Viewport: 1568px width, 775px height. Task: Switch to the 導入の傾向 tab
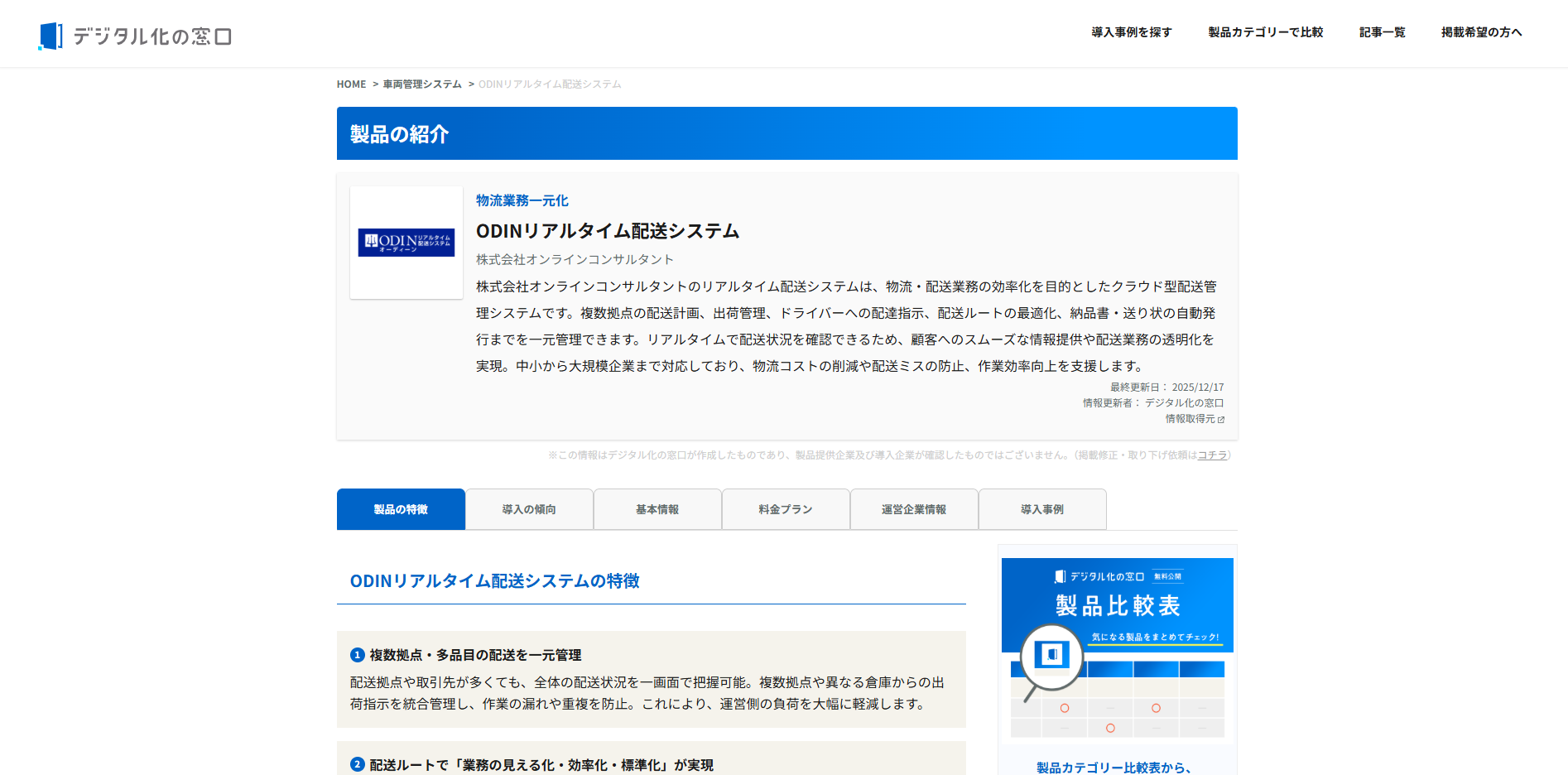(x=529, y=508)
